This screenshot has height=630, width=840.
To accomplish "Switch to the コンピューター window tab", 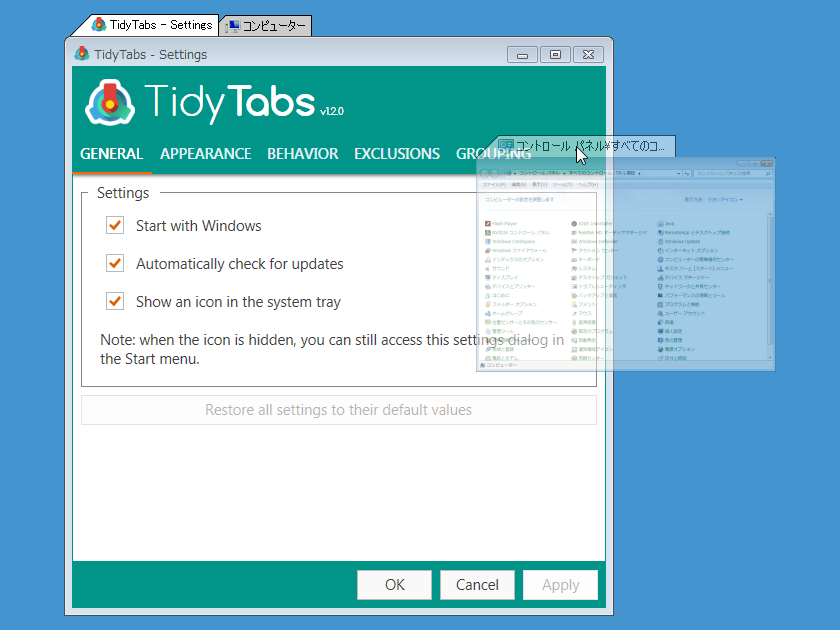I will pyautogui.click(x=266, y=26).
